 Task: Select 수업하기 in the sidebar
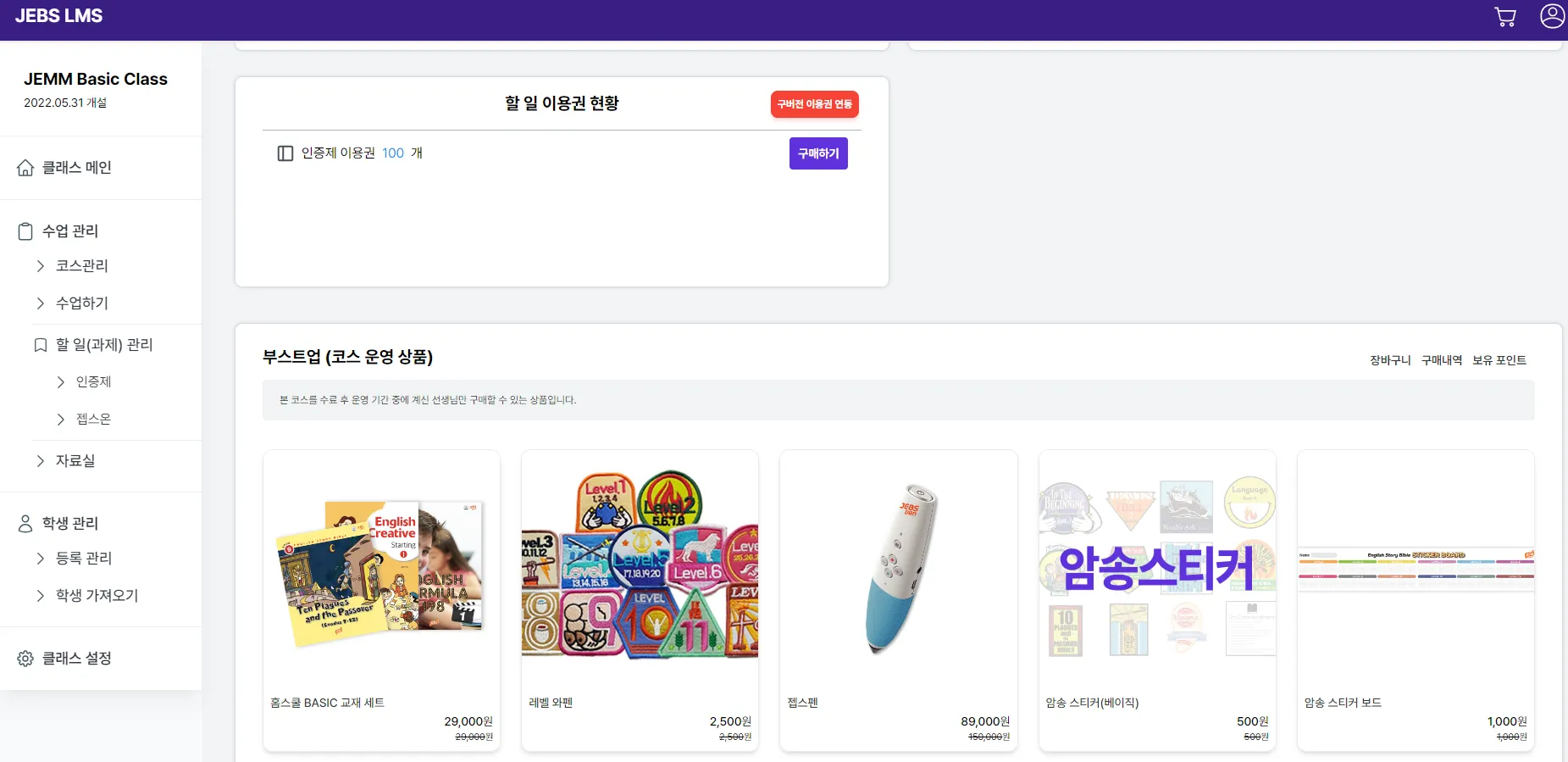[x=82, y=303]
